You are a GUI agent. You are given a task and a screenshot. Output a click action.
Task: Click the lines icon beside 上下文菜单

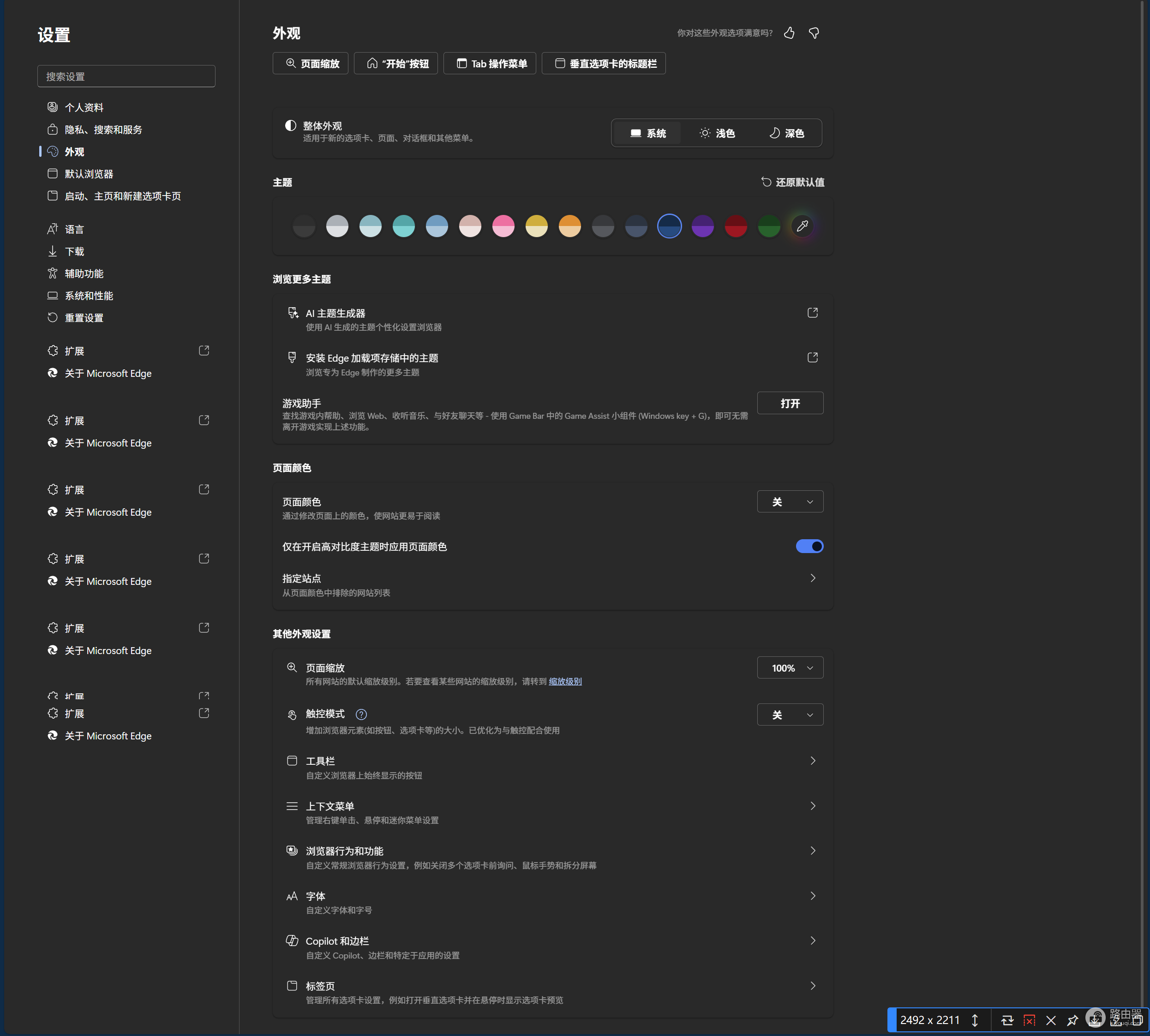(292, 806)
